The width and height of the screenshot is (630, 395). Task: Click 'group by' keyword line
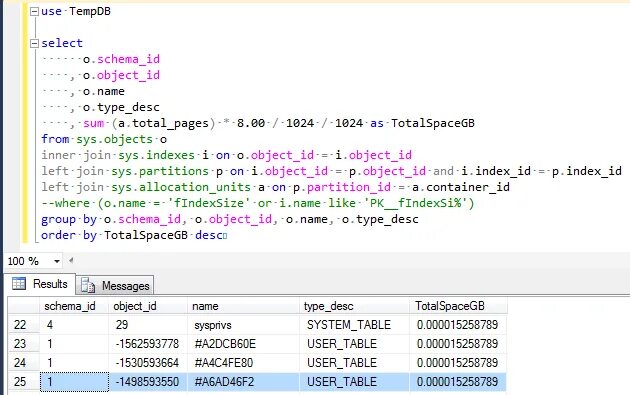(69, 219)
